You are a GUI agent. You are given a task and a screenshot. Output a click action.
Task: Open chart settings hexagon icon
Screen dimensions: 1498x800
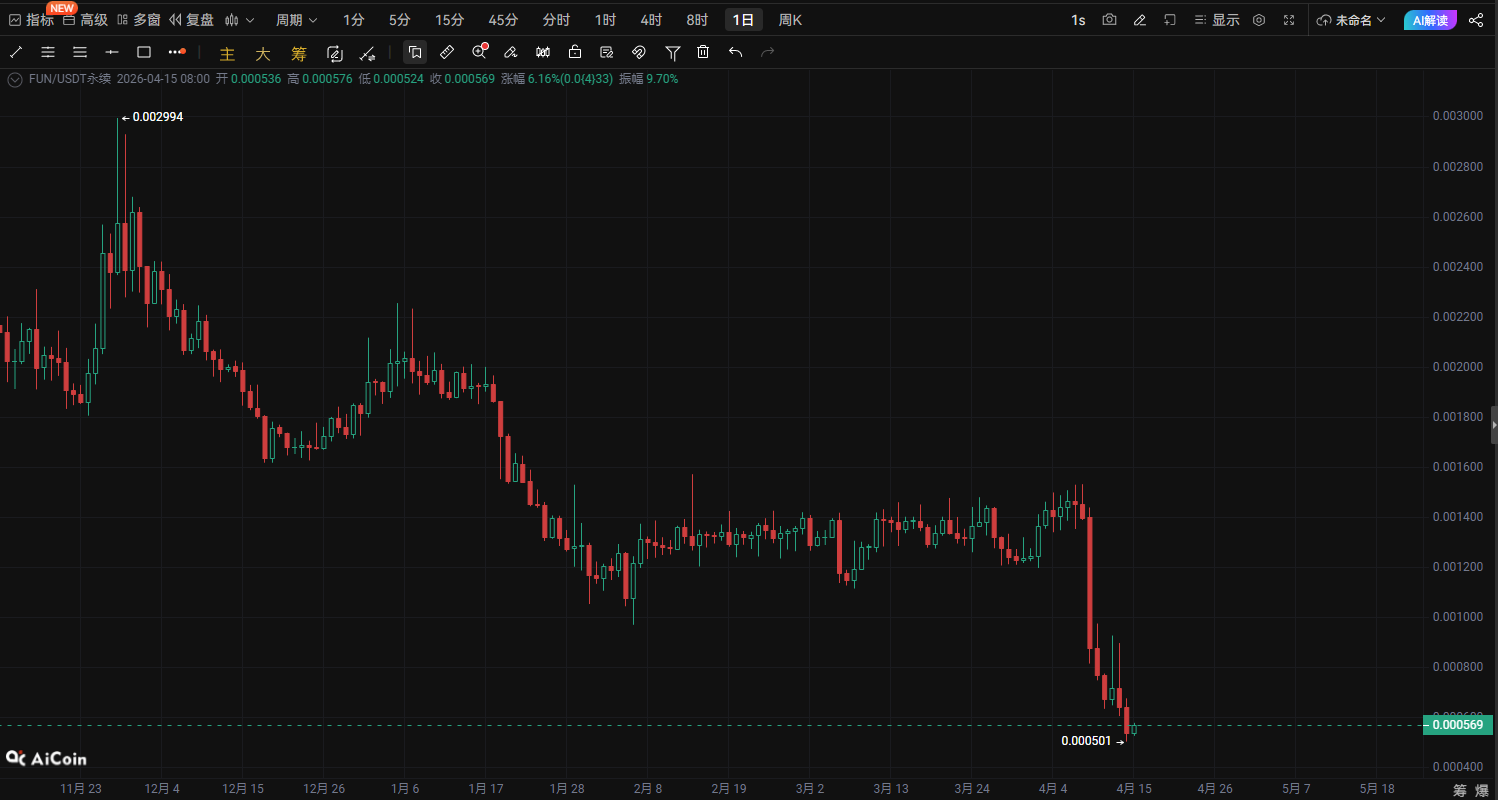(1259, 20)
